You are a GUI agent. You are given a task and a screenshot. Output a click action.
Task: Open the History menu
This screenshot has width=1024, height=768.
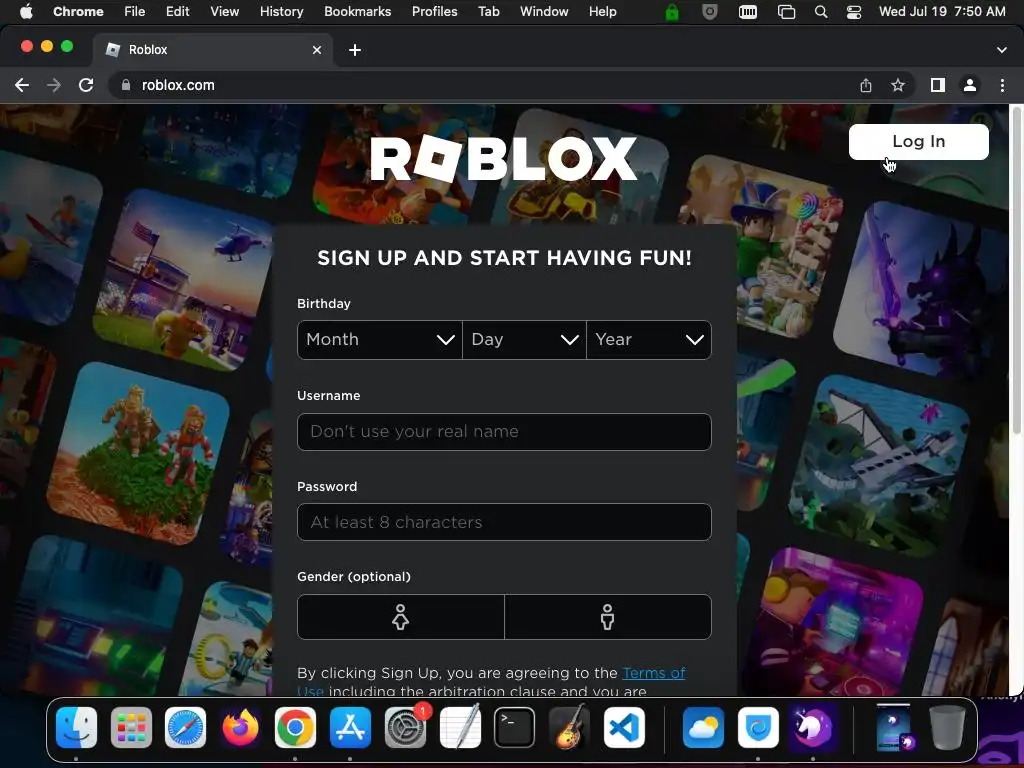pos(281,11)
